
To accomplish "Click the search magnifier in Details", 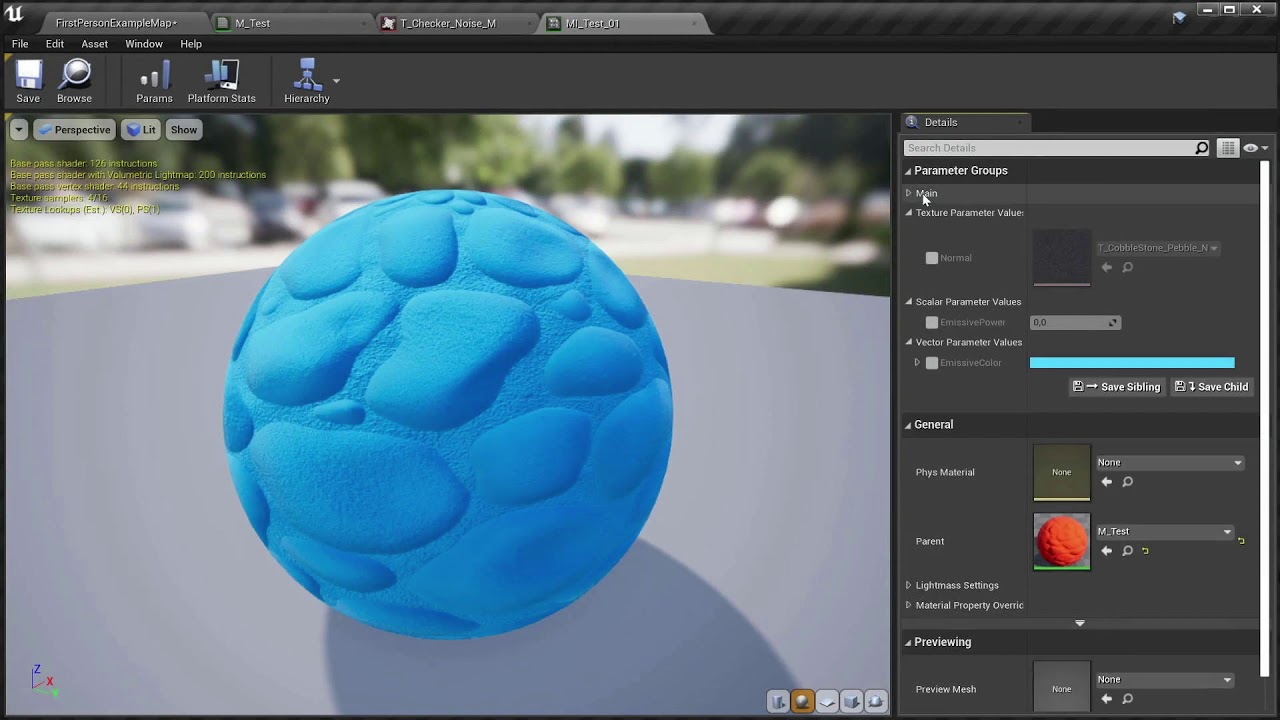I will (1202, 148).
